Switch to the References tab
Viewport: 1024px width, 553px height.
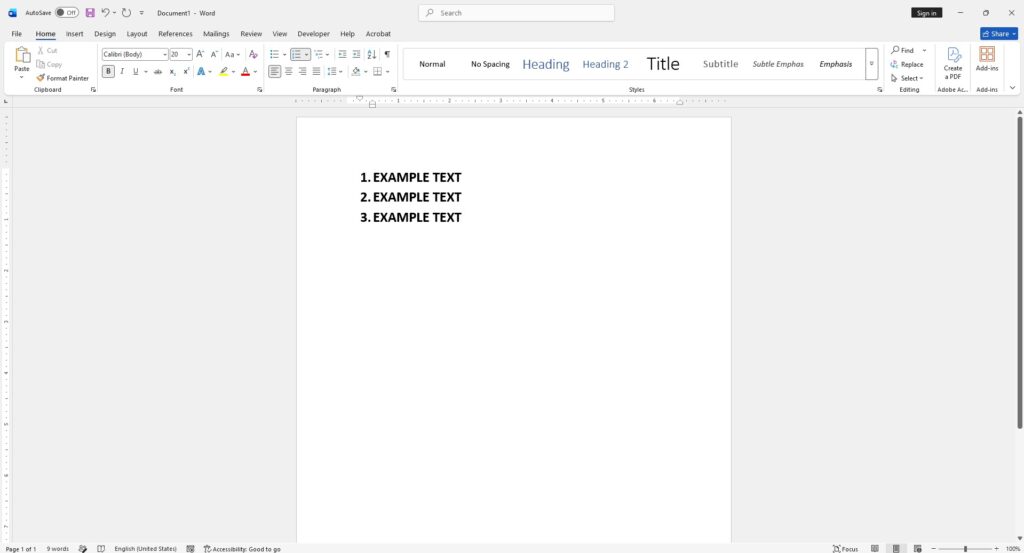(175, 34)
